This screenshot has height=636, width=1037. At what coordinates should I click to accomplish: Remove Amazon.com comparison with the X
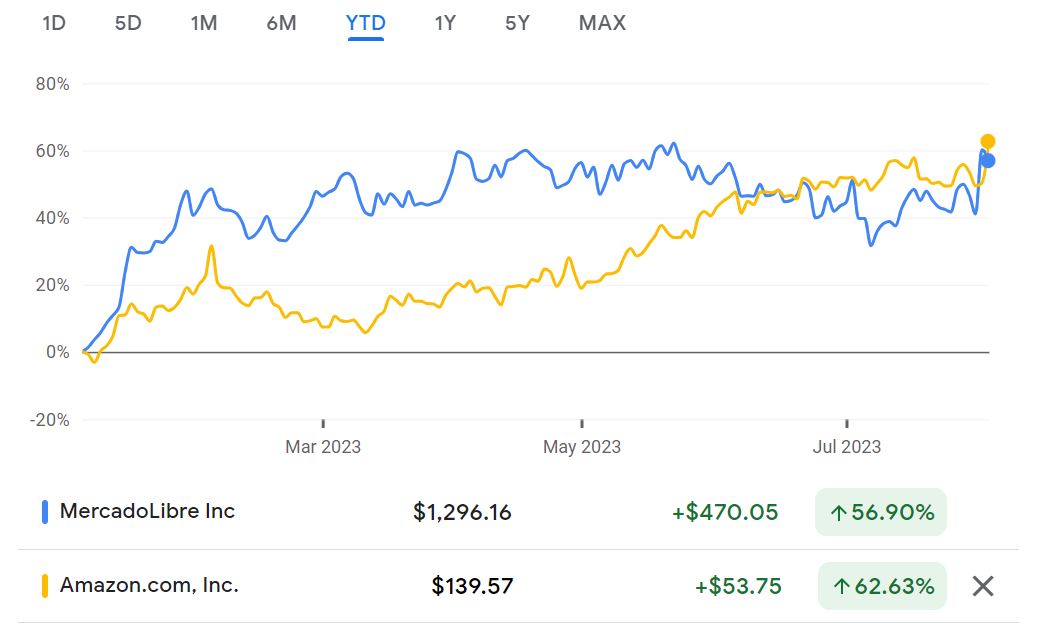coord(983,586)
